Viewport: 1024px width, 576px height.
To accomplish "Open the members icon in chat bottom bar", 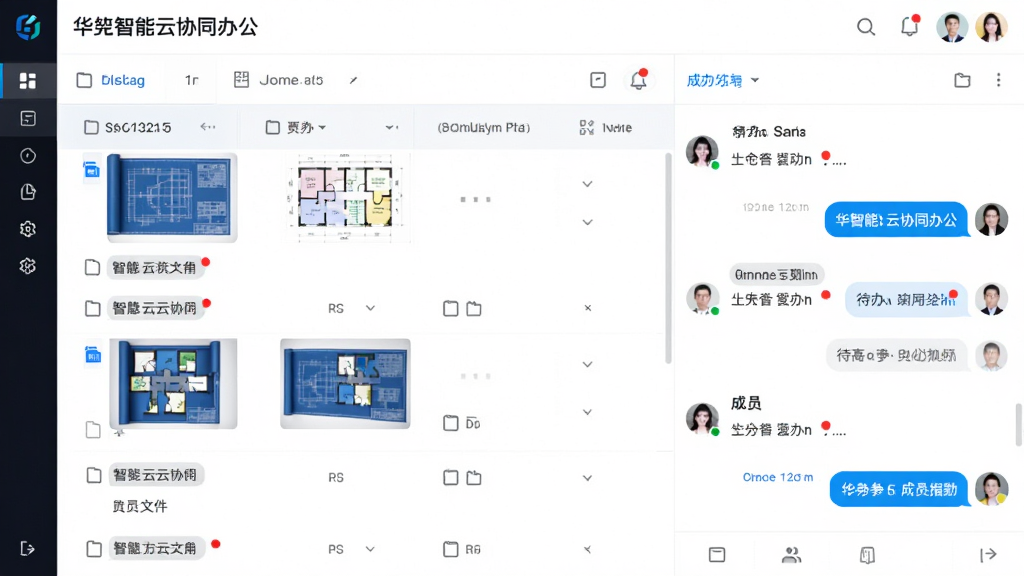I will tap(792, 555).
